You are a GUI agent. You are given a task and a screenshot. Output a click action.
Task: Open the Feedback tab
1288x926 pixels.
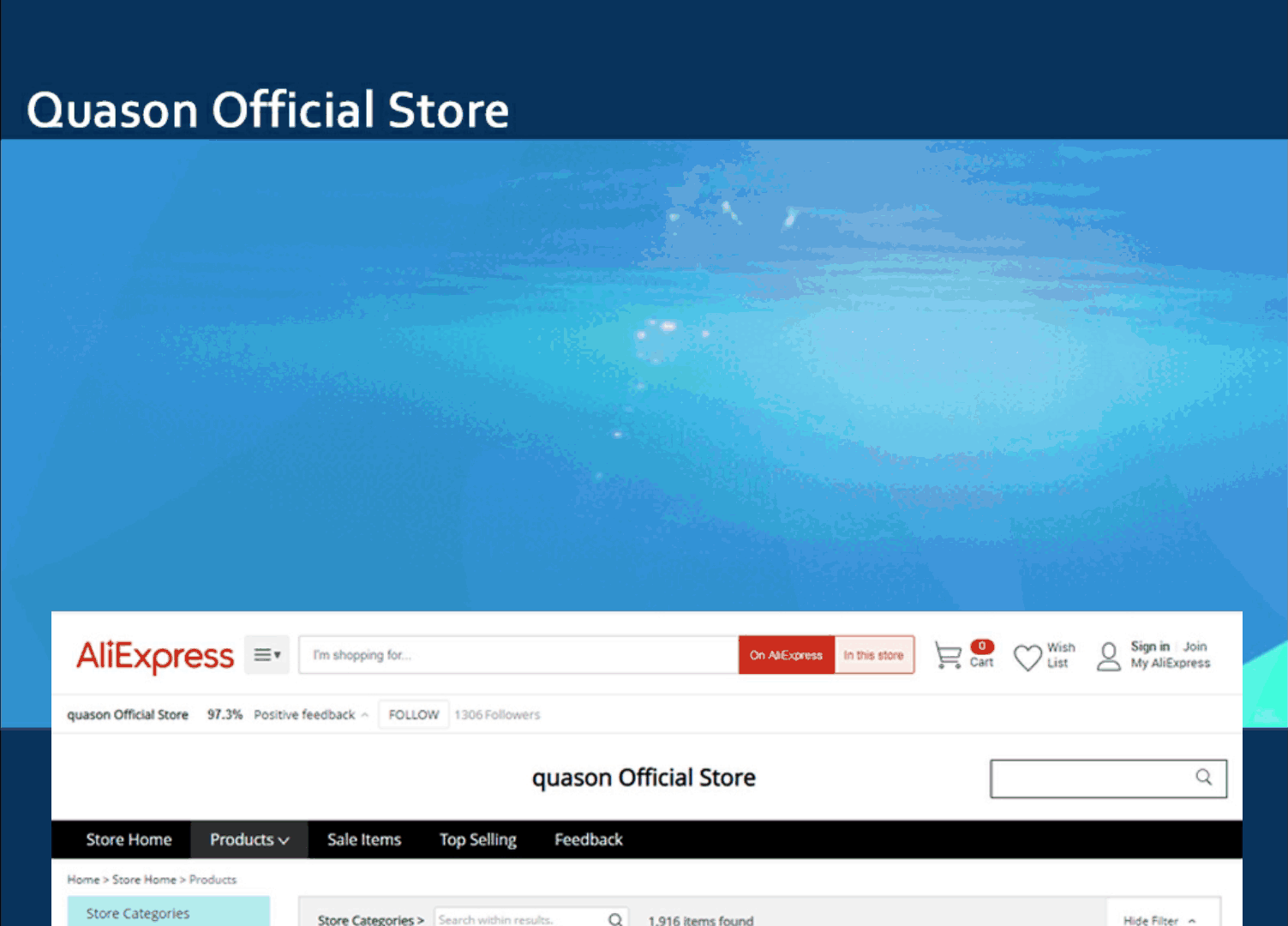coord(588,840)
